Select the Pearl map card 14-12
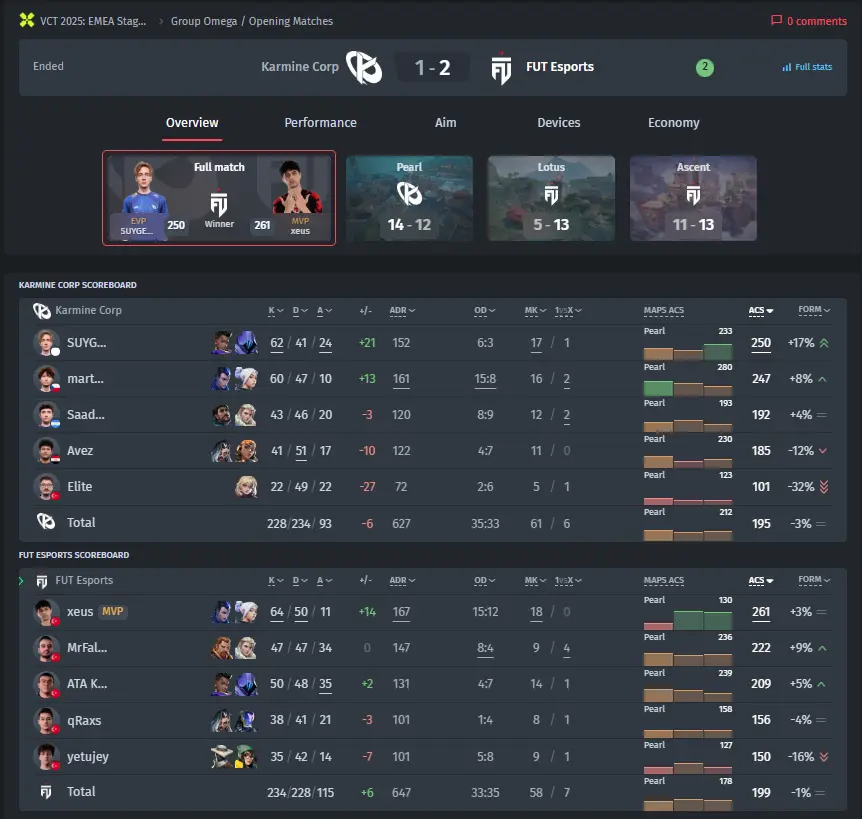This screenshot has width=862, height=819. (x=409, y=198)
